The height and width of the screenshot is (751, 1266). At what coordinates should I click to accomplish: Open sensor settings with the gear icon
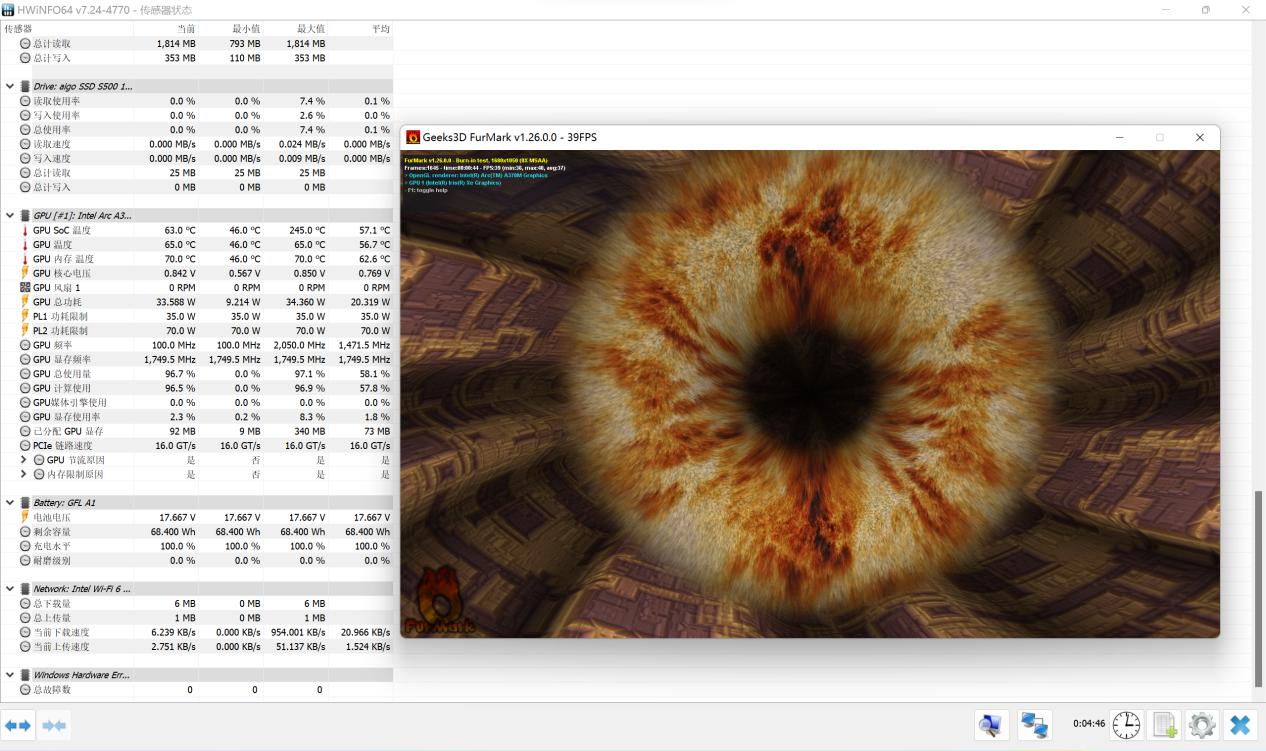pyautogui.click(x=1201, y=725)
